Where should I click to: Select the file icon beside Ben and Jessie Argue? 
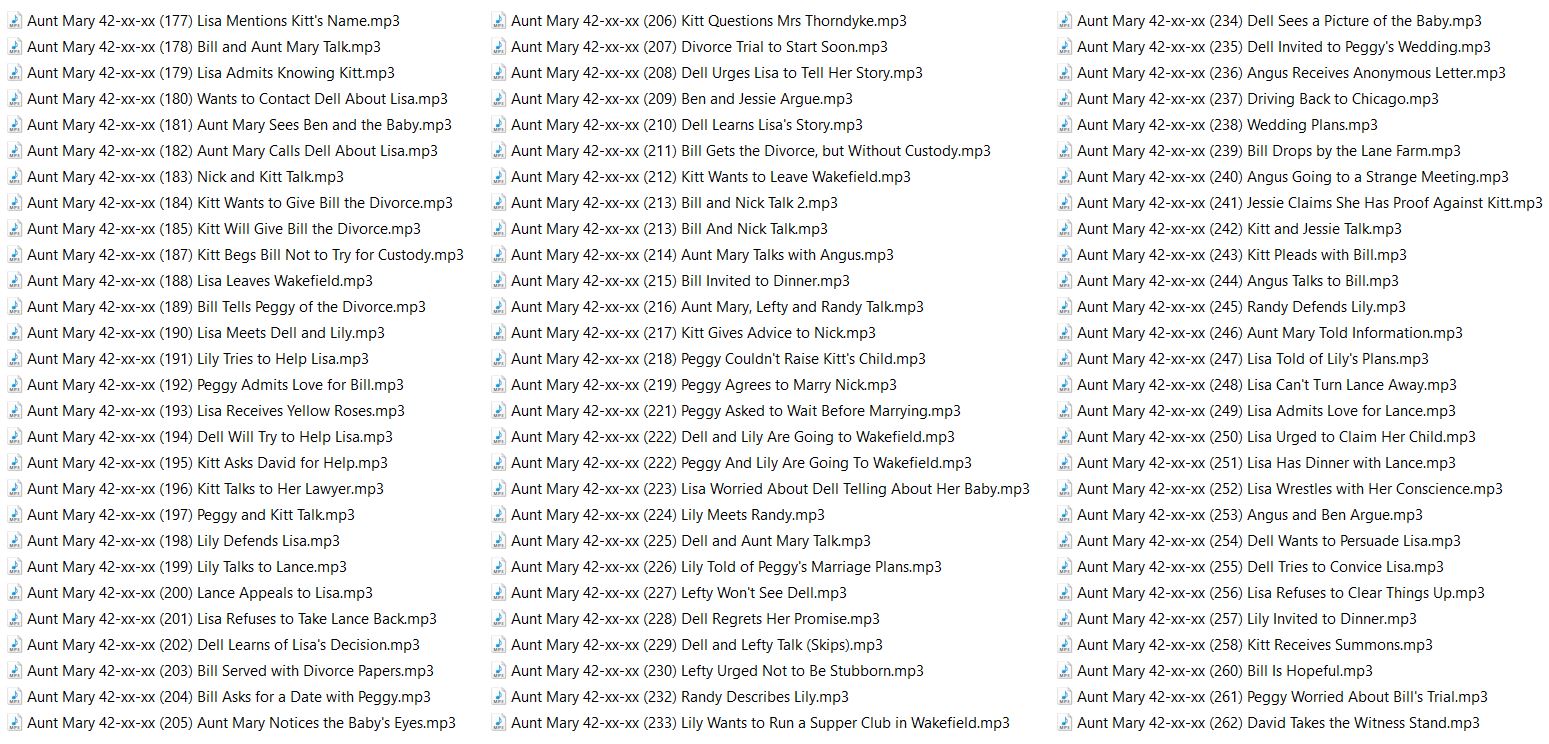click(498, 99)
